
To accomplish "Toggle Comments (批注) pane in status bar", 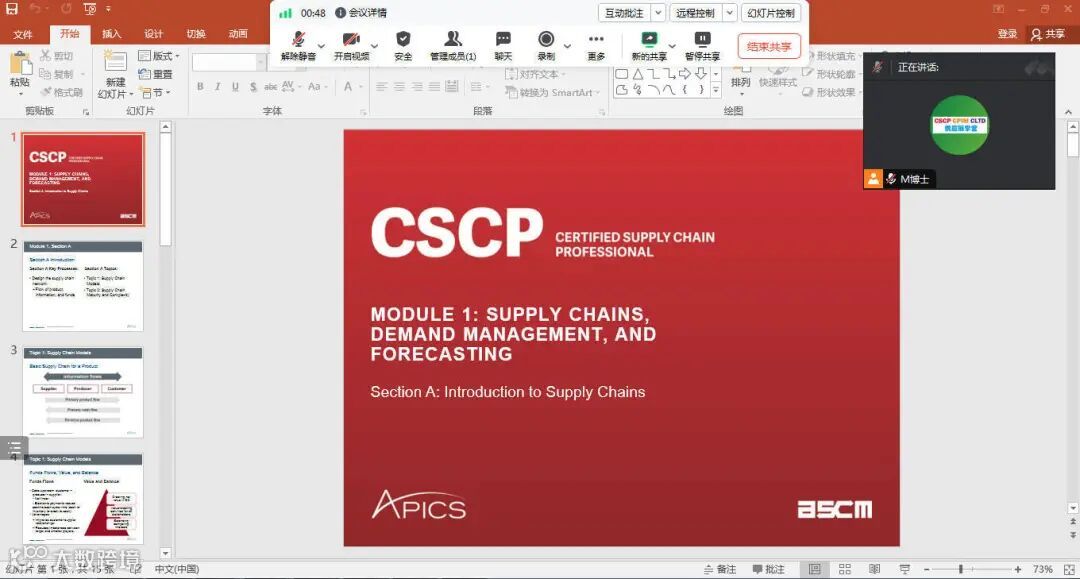I will tap(768, 569).
